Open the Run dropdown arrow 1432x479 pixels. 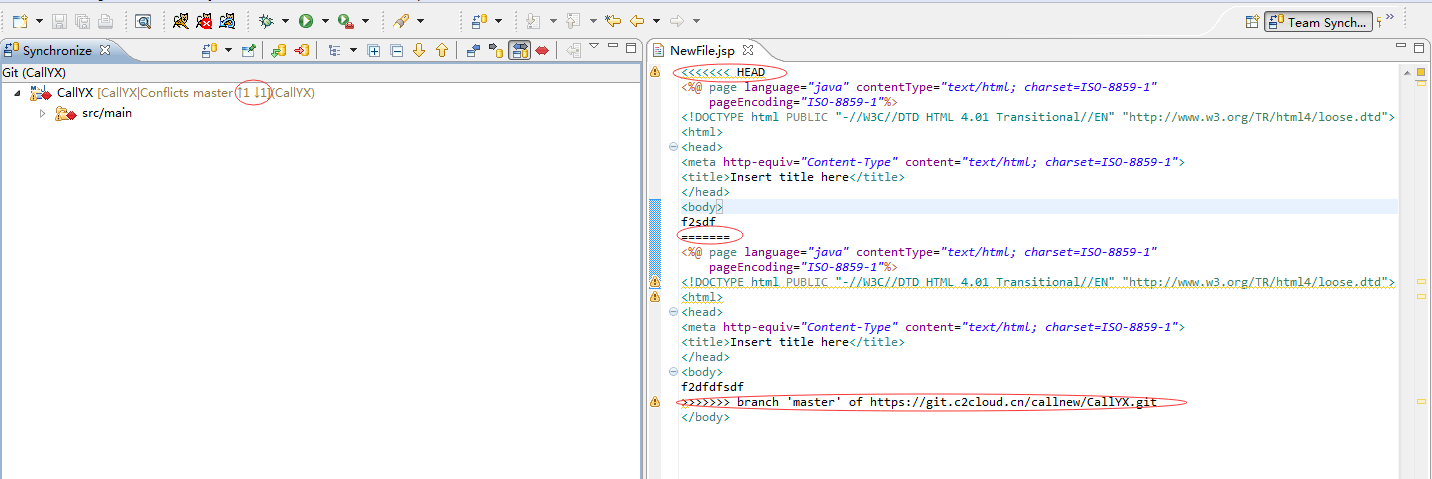[x=325, y=21]
